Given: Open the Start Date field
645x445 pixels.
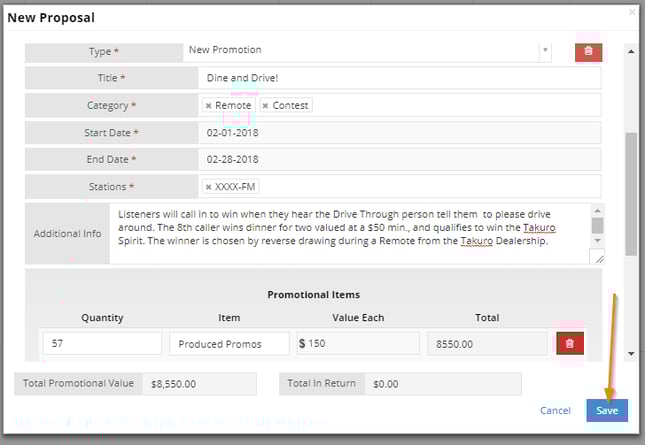Looking at the screenshot, I should pos(399,133).
